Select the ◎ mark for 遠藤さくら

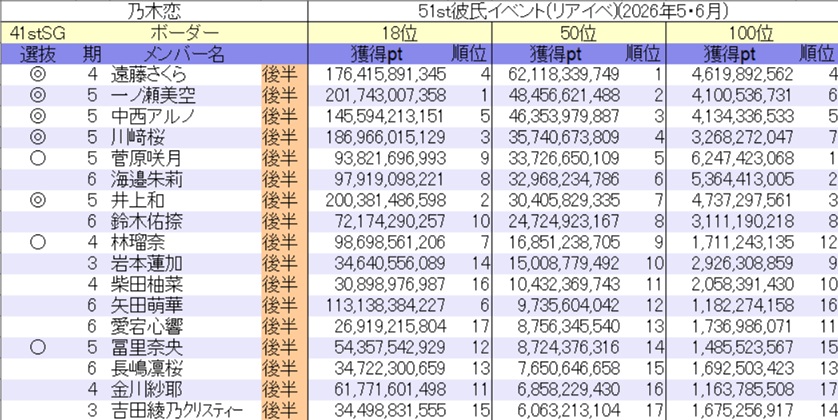click(38, 74)
